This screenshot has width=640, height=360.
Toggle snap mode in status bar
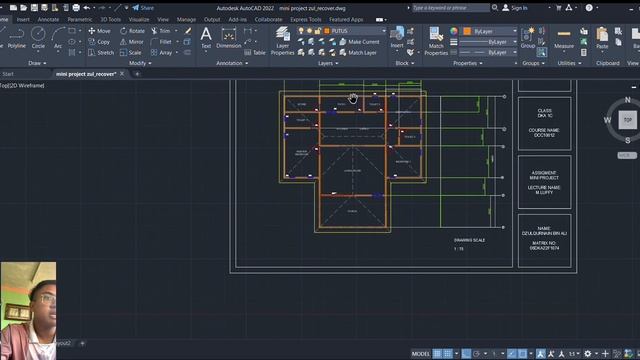448,353
